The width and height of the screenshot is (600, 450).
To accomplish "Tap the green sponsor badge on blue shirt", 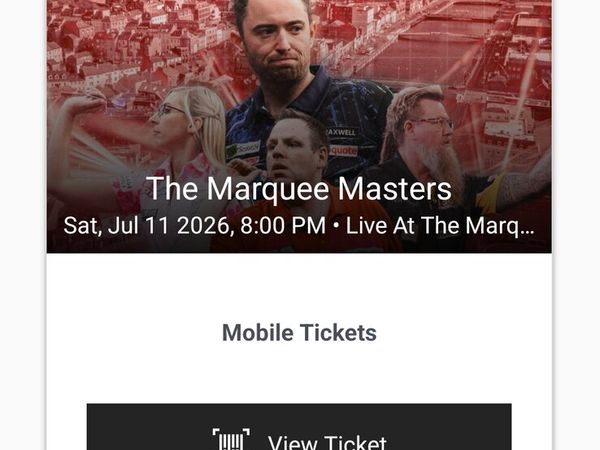I will coord(242,150).
